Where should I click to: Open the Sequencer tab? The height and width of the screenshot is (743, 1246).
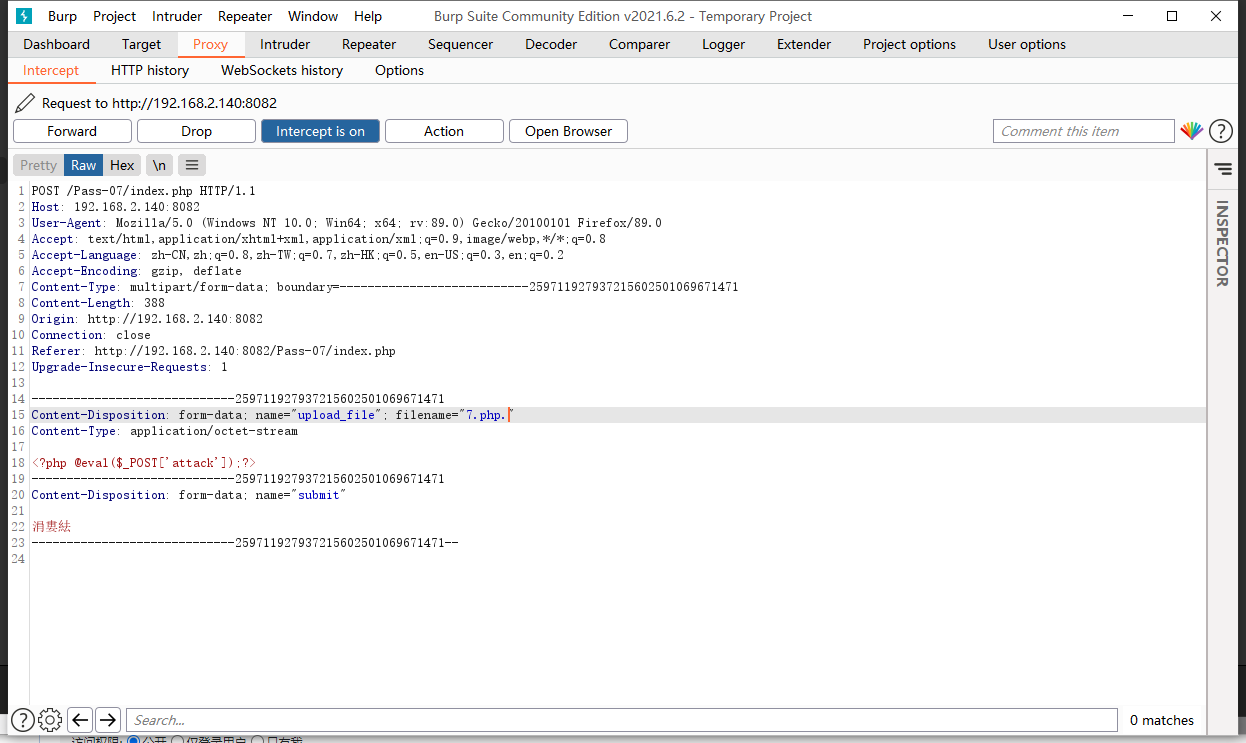click(x=460, y=44)
